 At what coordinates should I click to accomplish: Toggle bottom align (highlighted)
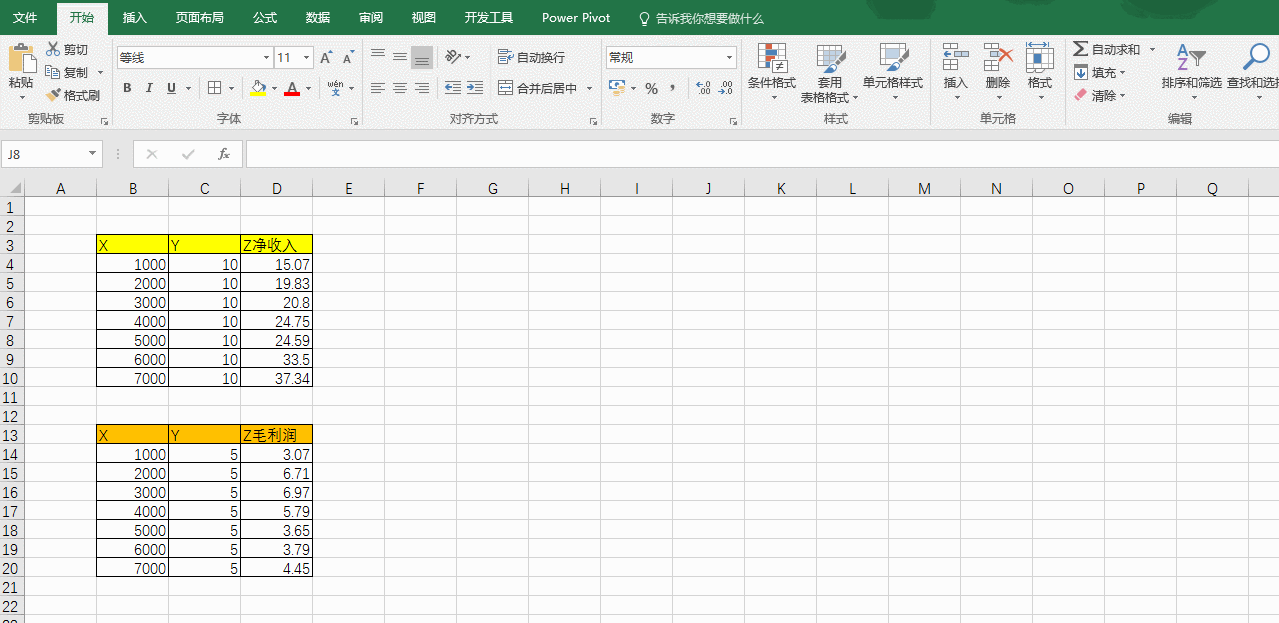pos(422,57)
